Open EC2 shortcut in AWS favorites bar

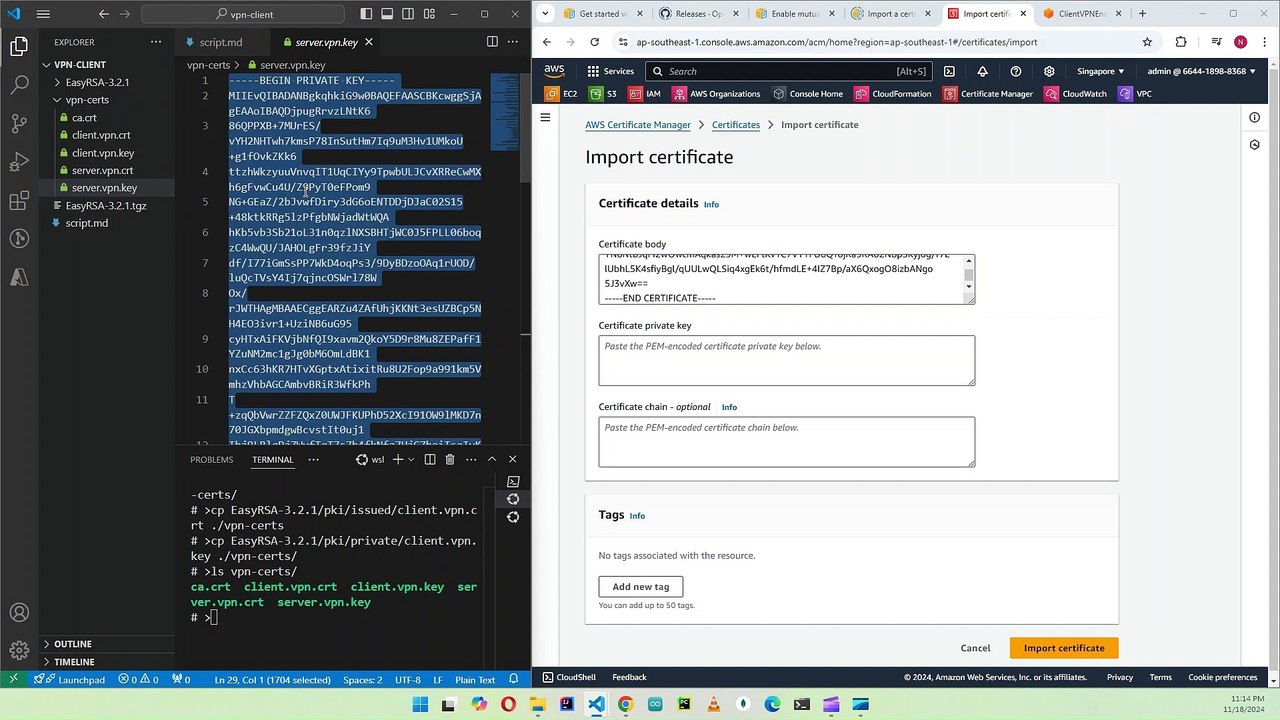561,94
